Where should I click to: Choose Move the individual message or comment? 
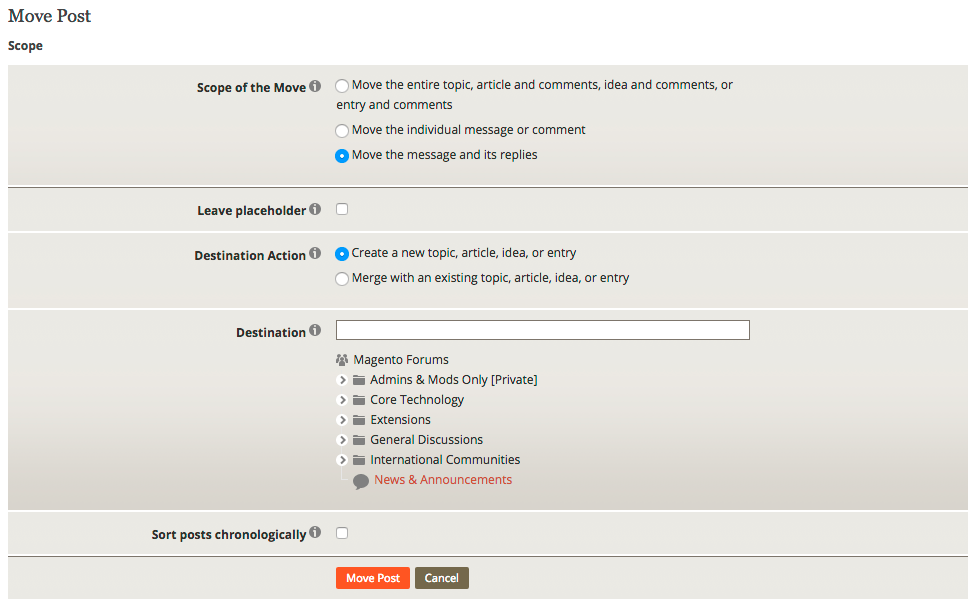tap(342, 131)
